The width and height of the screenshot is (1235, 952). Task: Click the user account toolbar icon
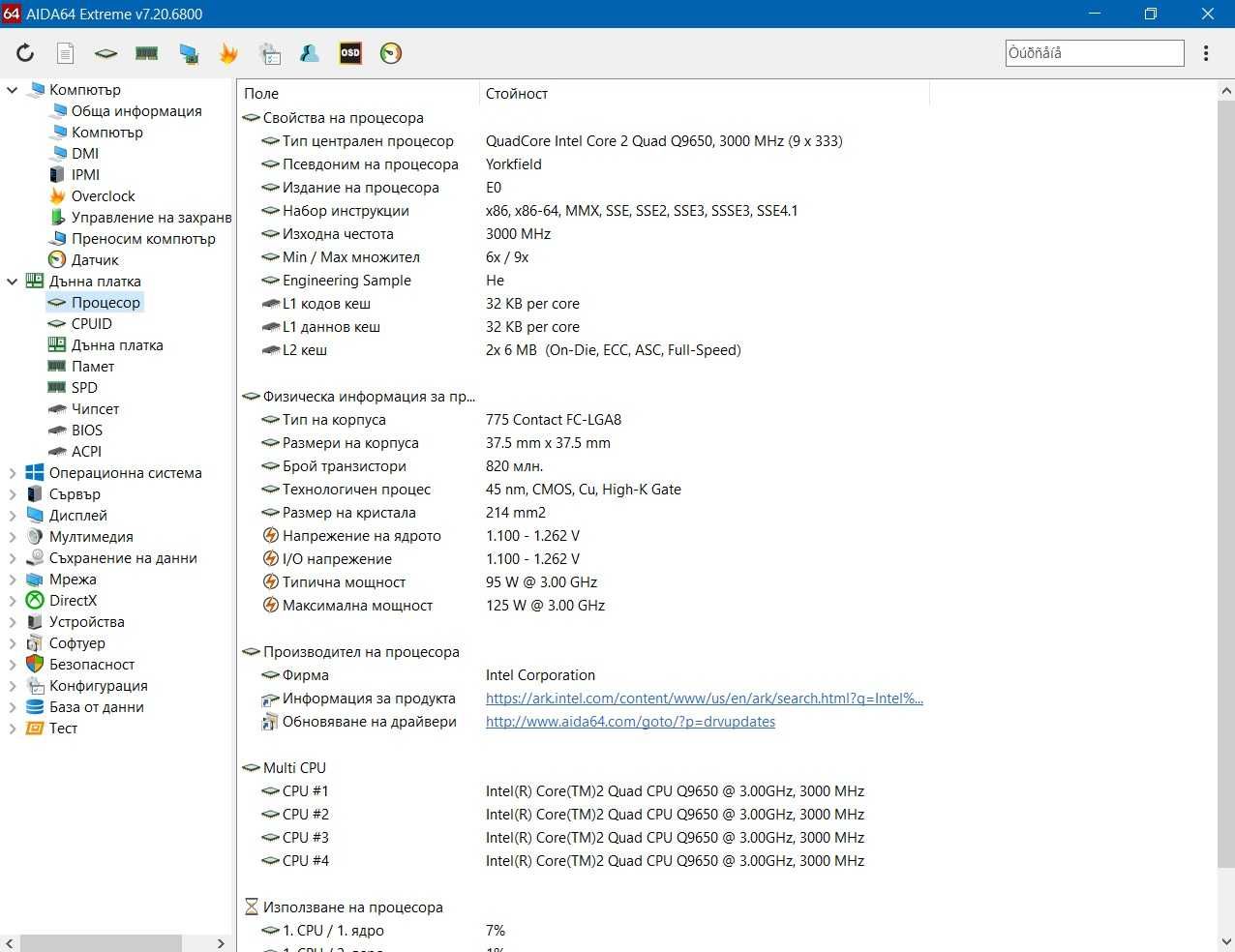310,53
